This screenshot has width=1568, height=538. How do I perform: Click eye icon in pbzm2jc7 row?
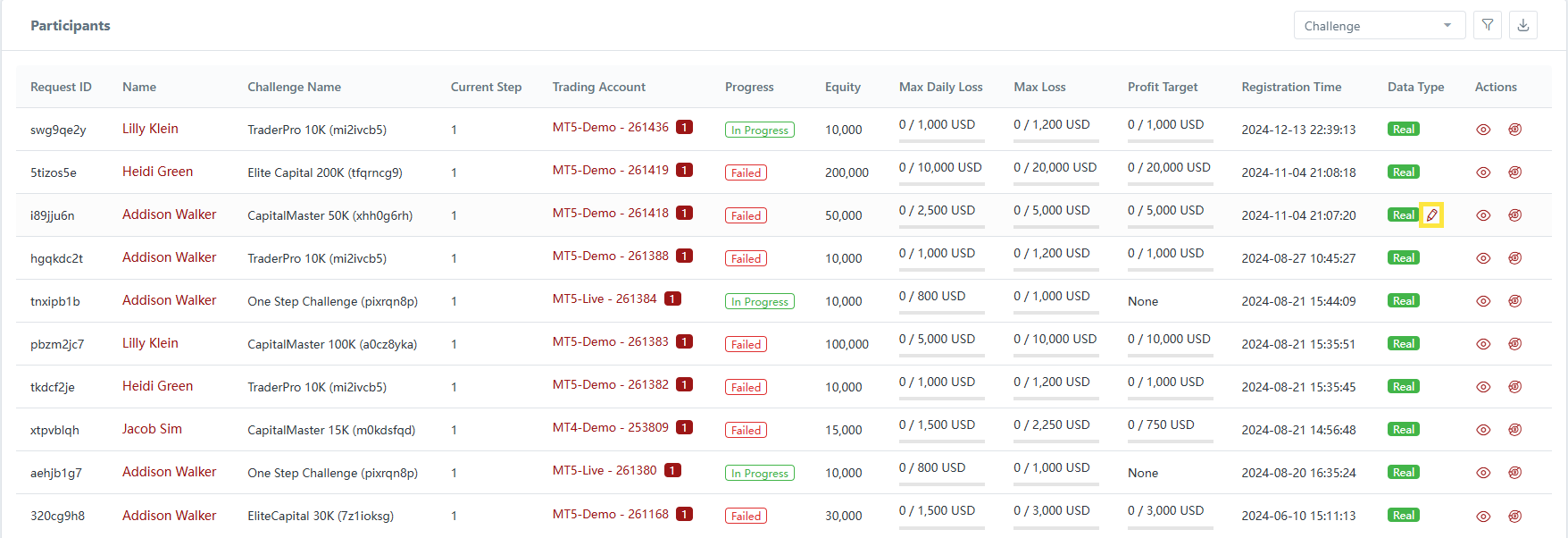1483,344
